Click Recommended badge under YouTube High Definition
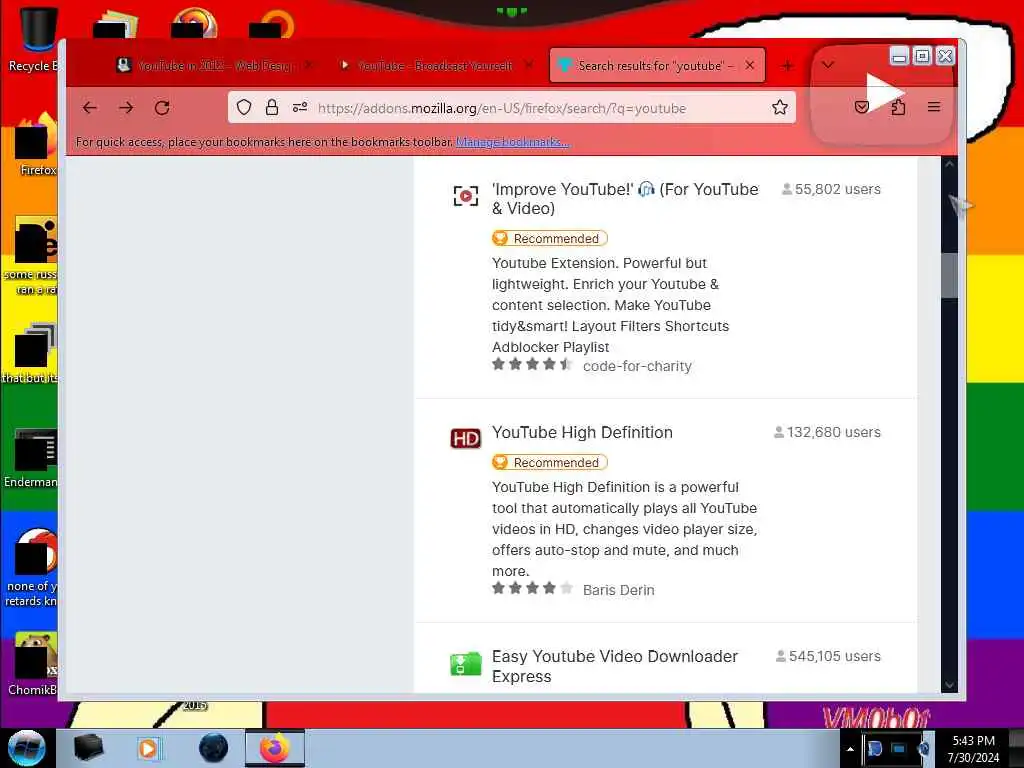The image size is (1024, 768). [549, 462]
